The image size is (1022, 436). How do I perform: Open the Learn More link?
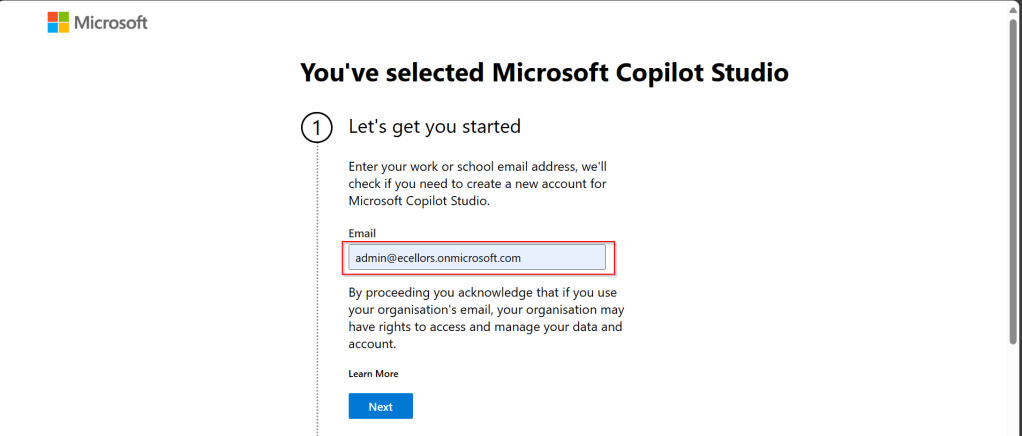[373, 374]
